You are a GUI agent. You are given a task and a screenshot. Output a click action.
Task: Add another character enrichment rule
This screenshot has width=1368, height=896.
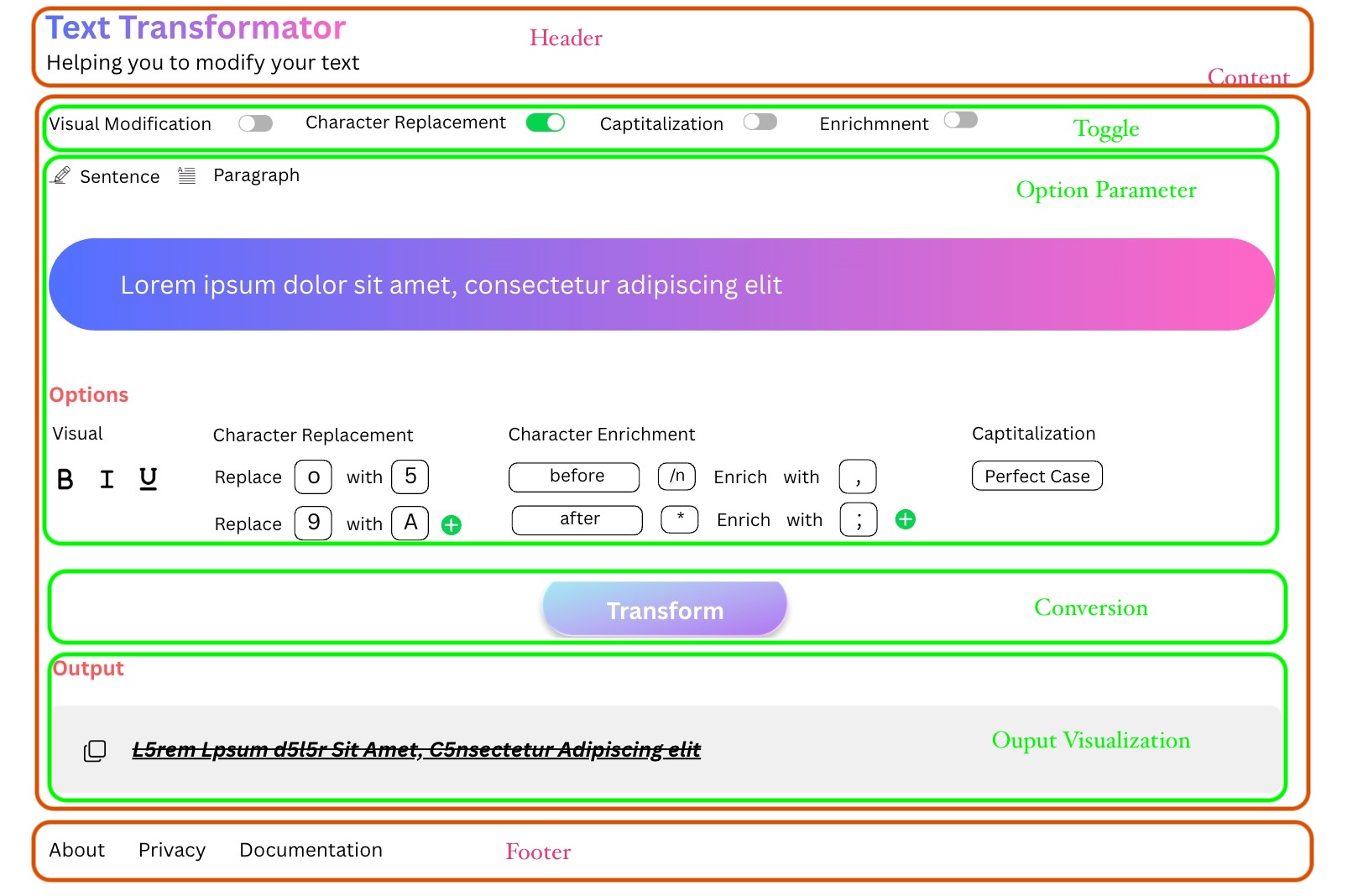(x=905, y=520)
